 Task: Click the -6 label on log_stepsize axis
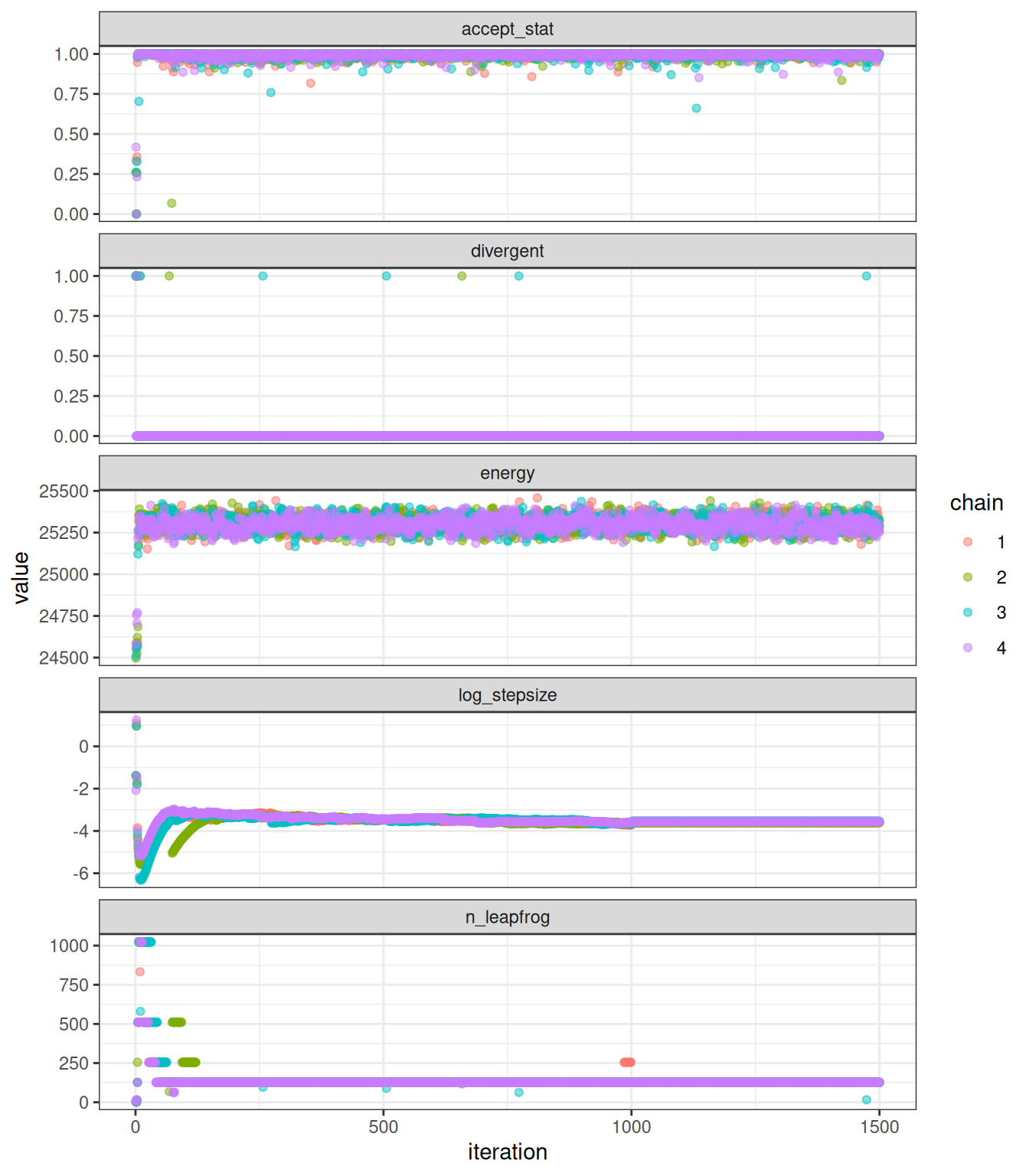point(80,874)
